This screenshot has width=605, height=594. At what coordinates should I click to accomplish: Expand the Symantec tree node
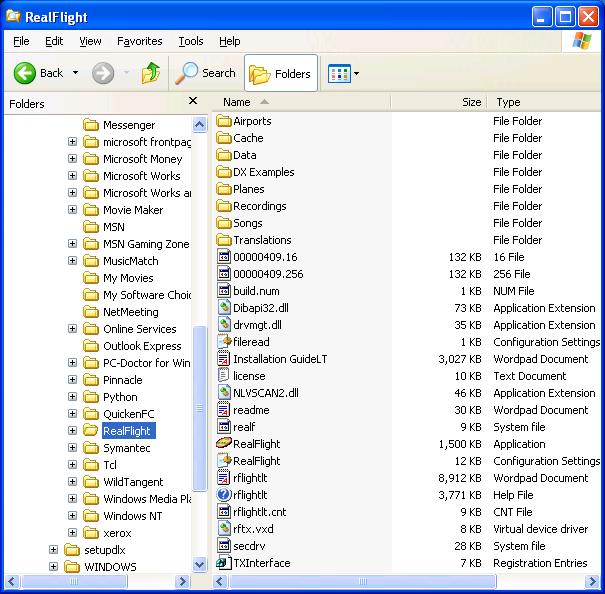[x=72, y=447]
